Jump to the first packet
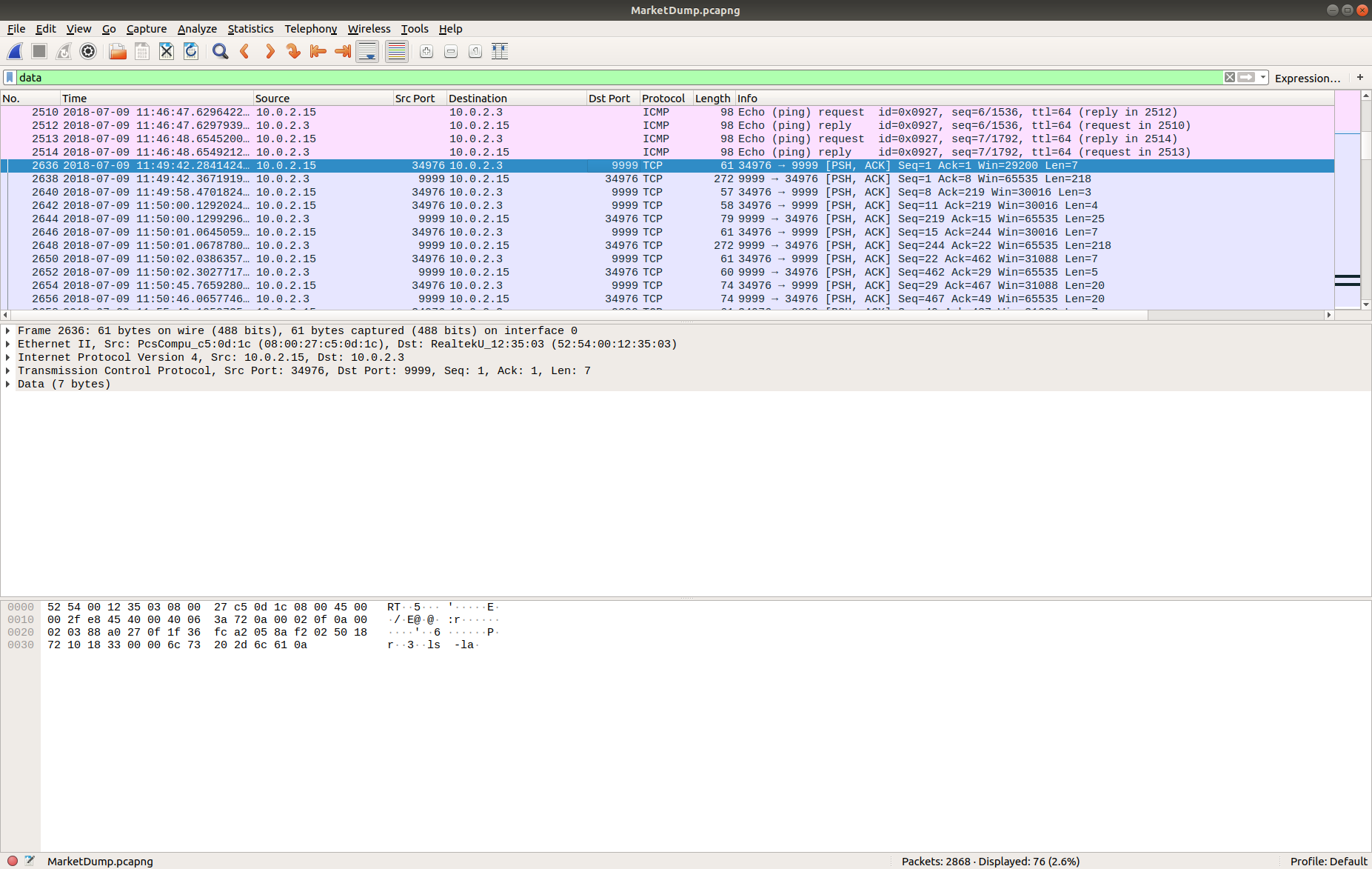 coord(318,51)
